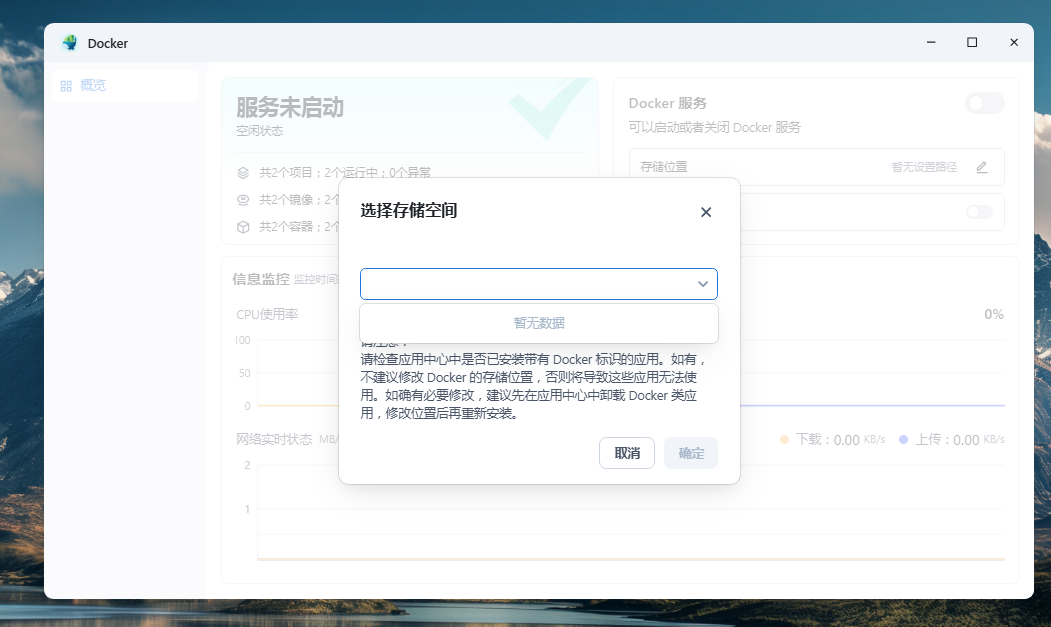This screenshot has width=1051, height=627.
Task: Toggle the Docker 服务 switch
Action: pos(985,103)
